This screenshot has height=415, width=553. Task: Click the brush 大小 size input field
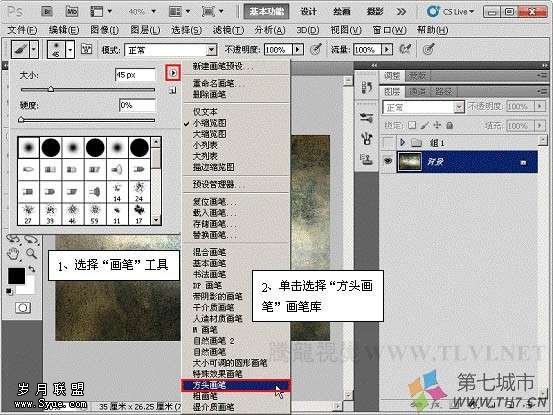[x=135, y=75]
